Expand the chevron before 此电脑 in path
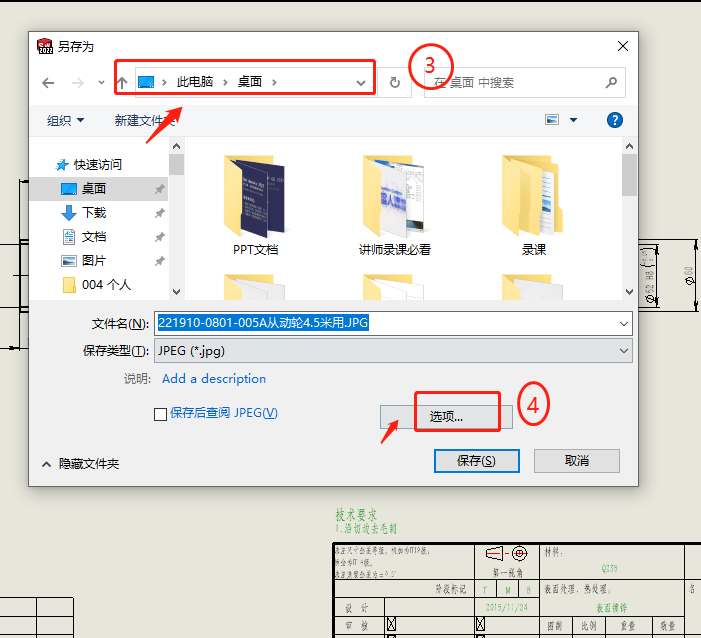 (165, 82)
